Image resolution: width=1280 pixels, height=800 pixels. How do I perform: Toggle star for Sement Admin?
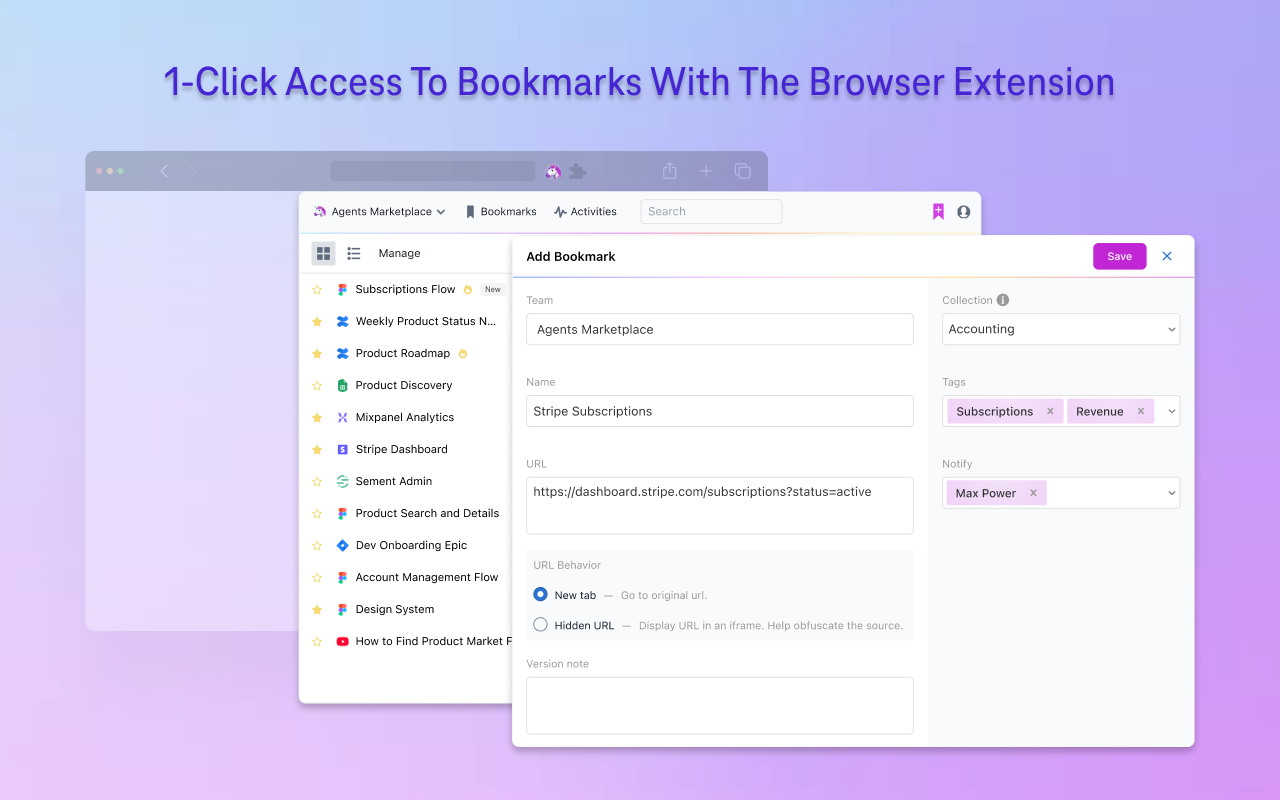[317, 481]
